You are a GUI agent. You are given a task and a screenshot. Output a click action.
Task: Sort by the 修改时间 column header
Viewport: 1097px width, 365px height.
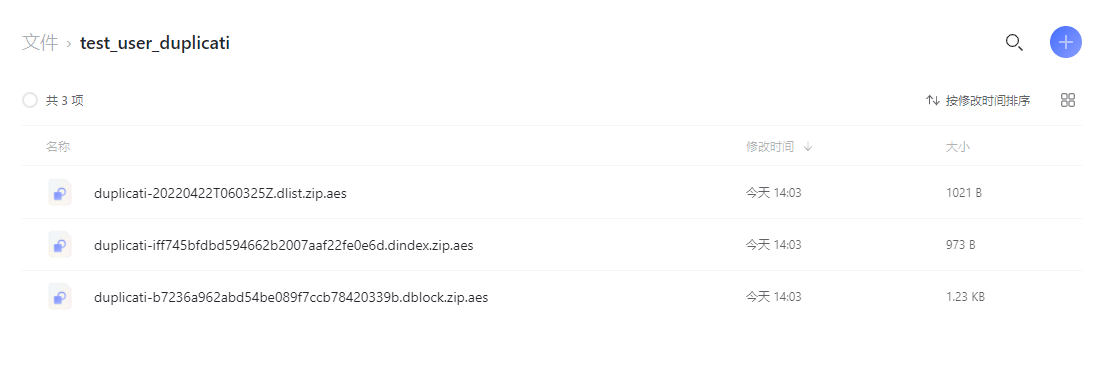[x=770, y=147]
